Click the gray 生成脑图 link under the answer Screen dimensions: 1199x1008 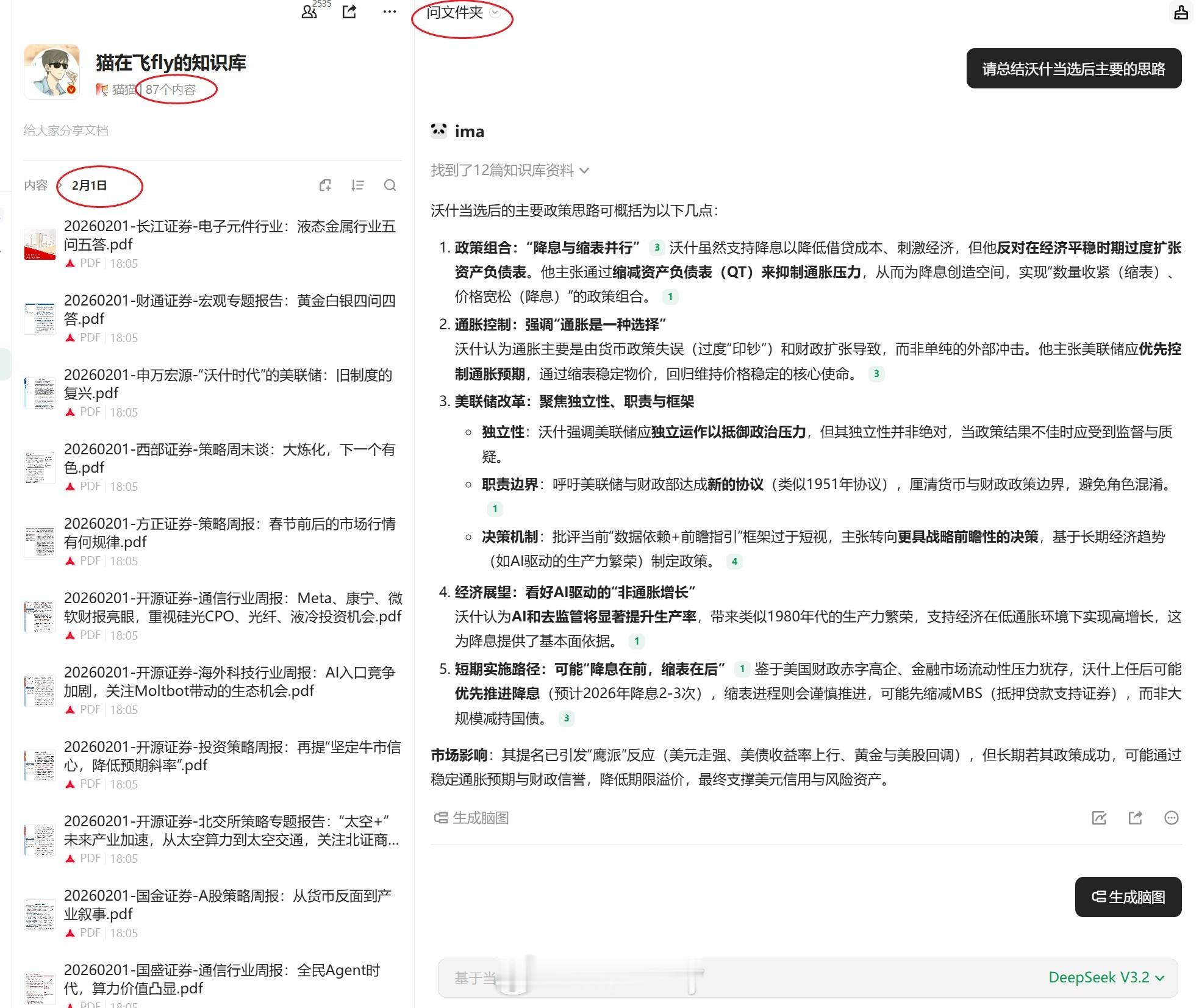click(x=472, y=818)
